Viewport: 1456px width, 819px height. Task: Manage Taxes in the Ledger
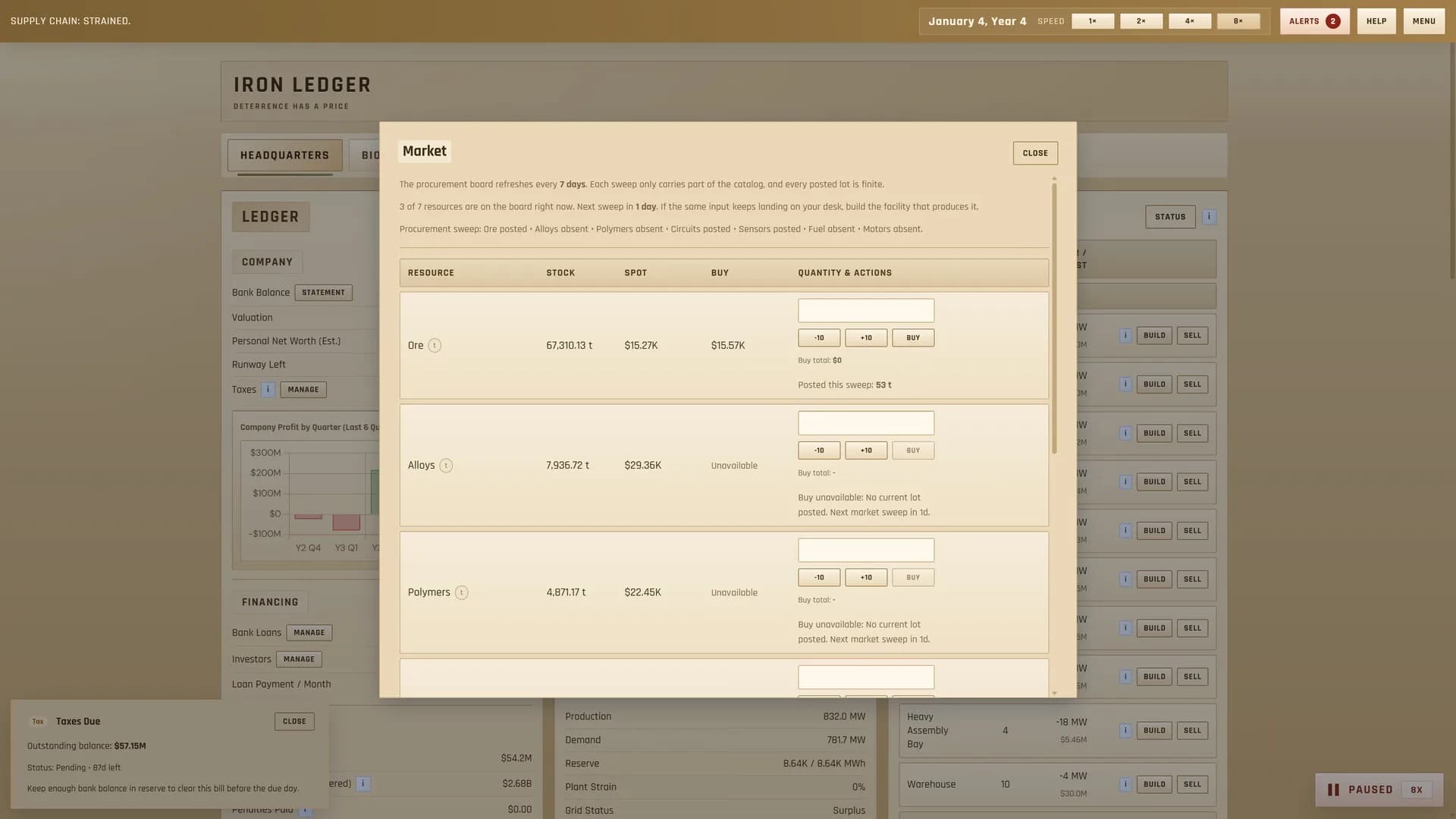tap(303, 390)
